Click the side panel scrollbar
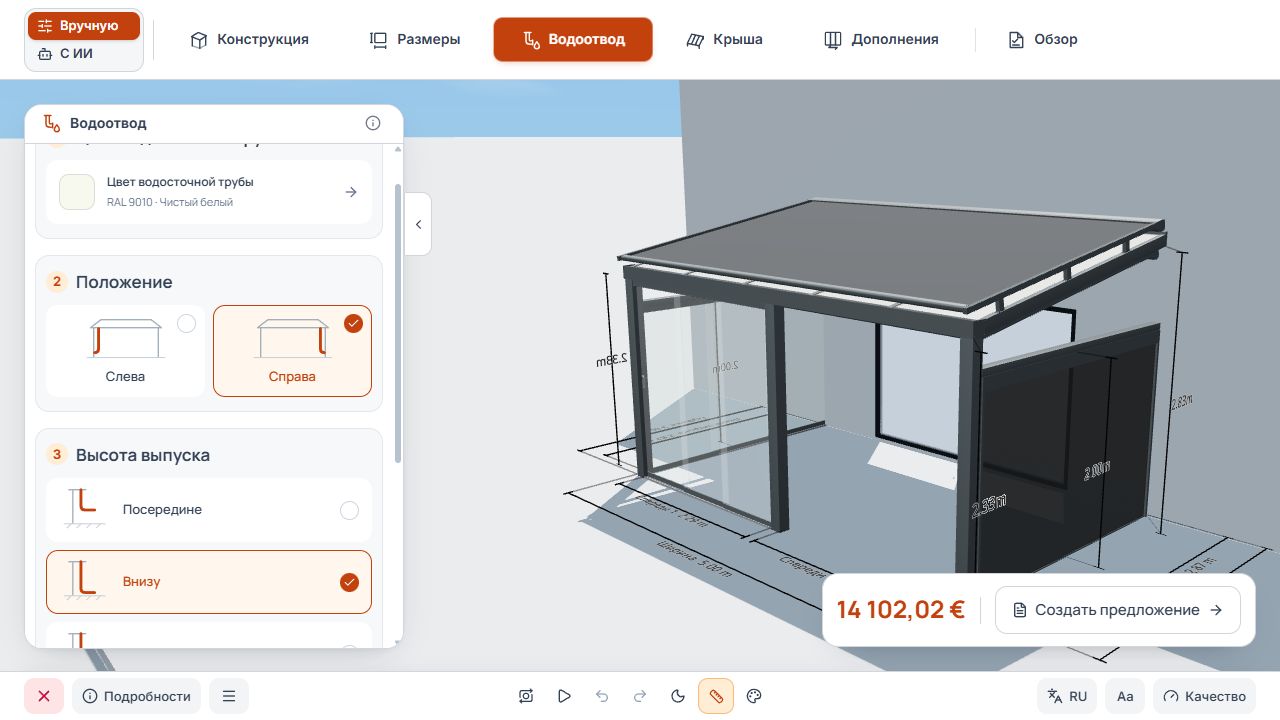This screenshot has width=1280, height=720. point(399,323)
